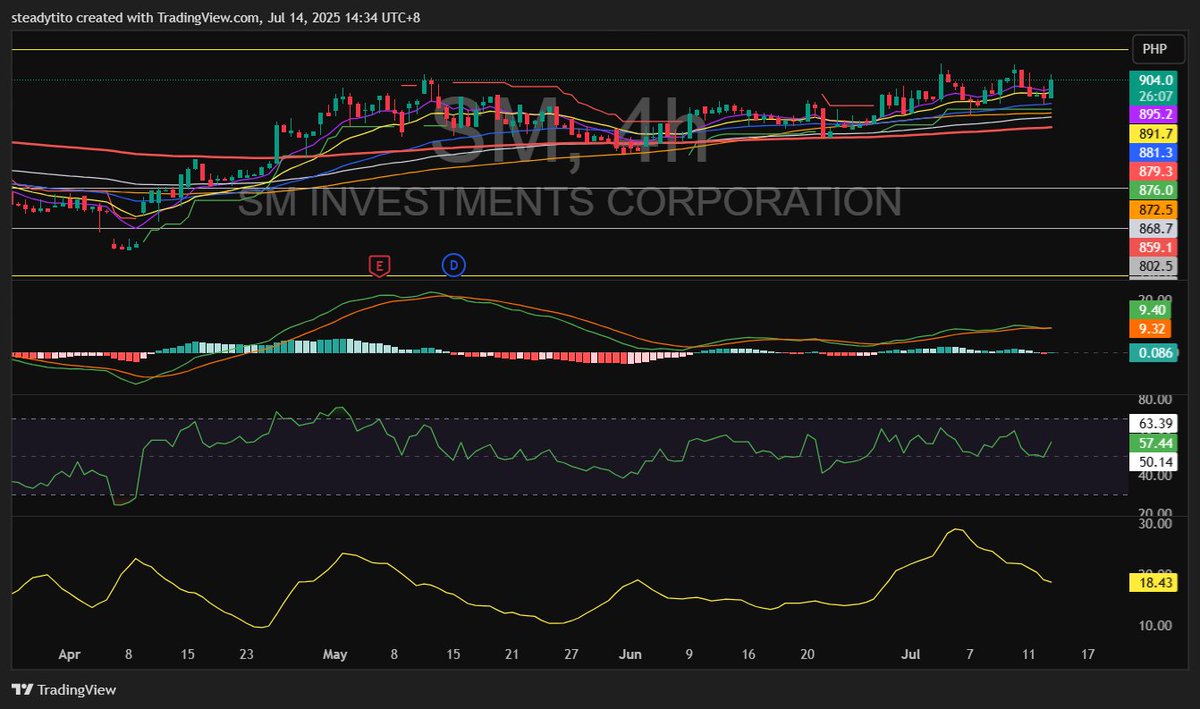Click the 16 date on time axis

(x=748, y=655)
